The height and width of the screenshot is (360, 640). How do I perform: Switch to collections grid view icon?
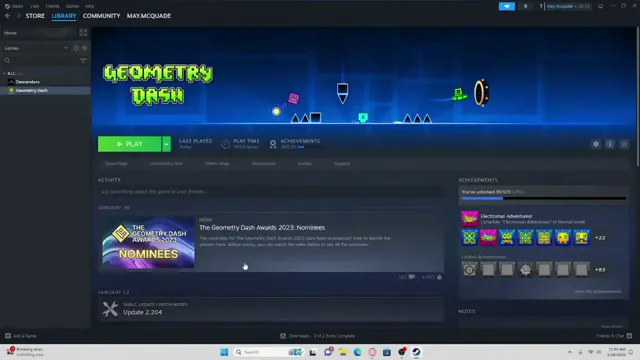tap(83, 33)
